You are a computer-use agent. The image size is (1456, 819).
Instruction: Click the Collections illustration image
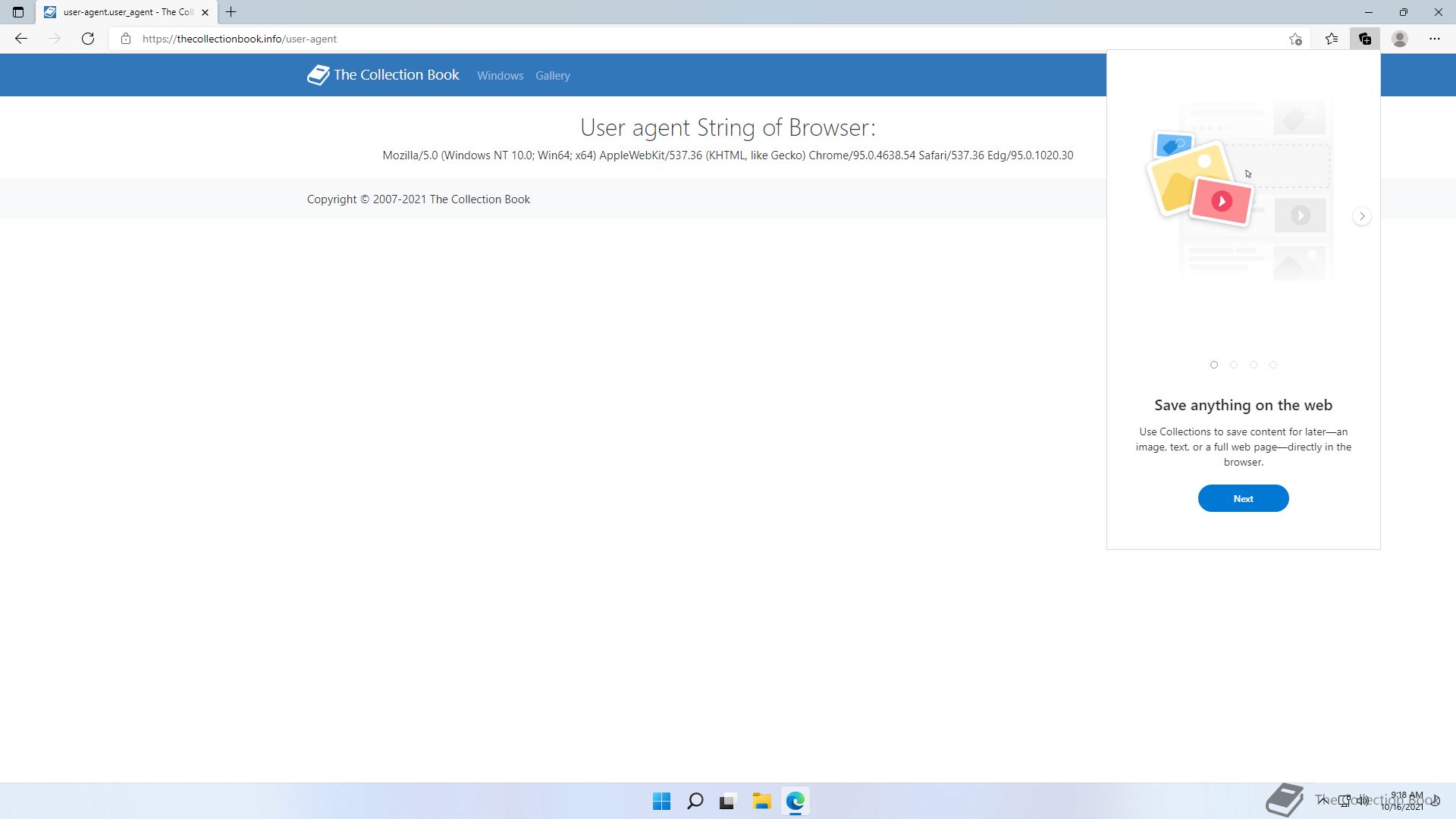point(1239,190)
